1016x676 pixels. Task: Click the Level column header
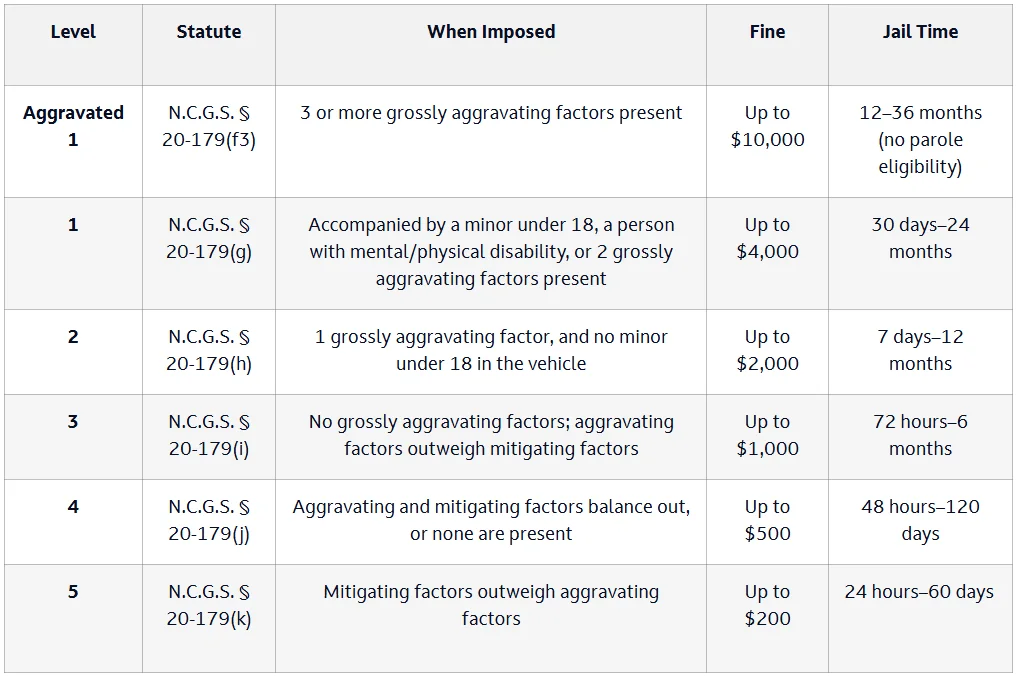pyautogui.click(x=73, y=45)
